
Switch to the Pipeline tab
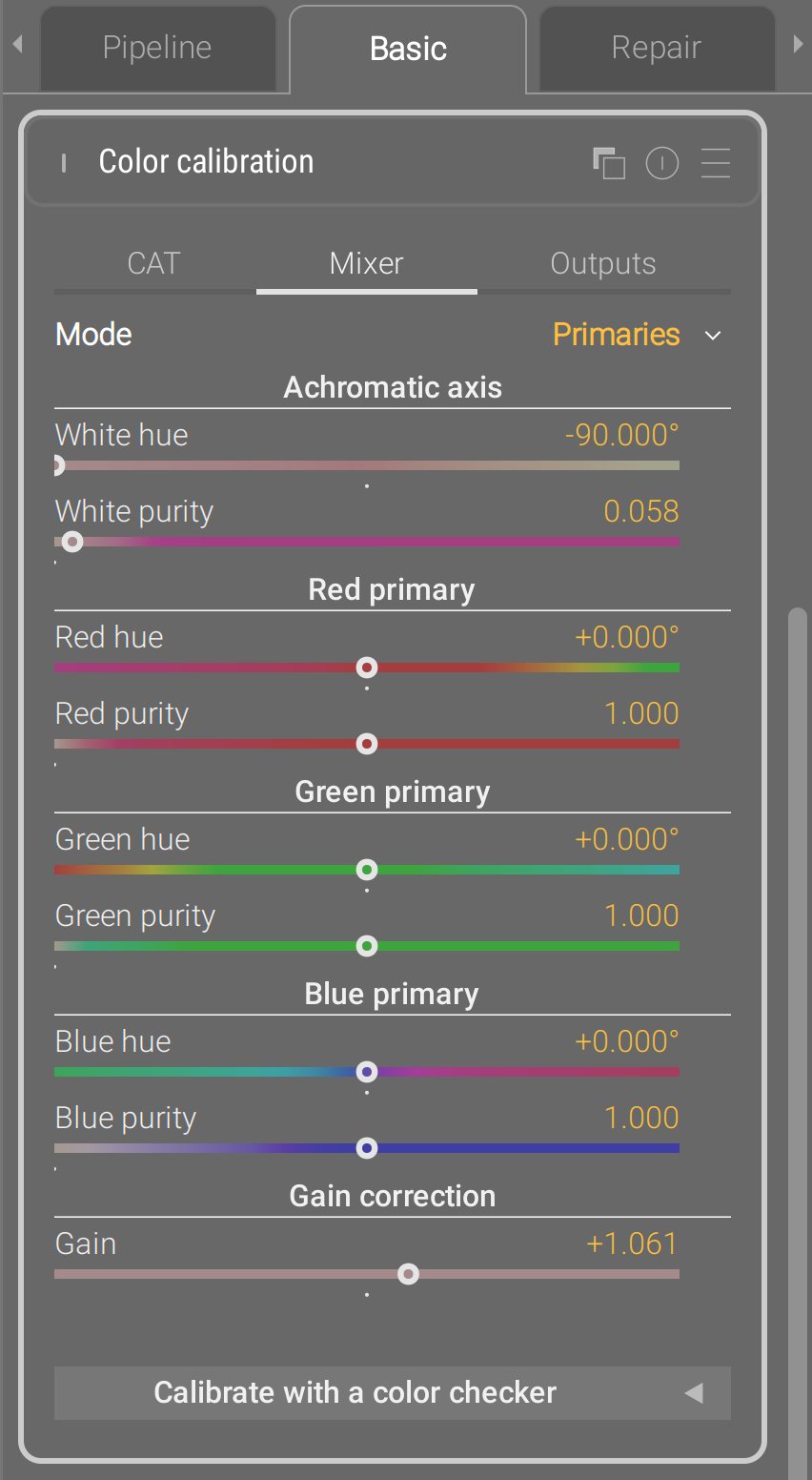(x=157, y=49)
